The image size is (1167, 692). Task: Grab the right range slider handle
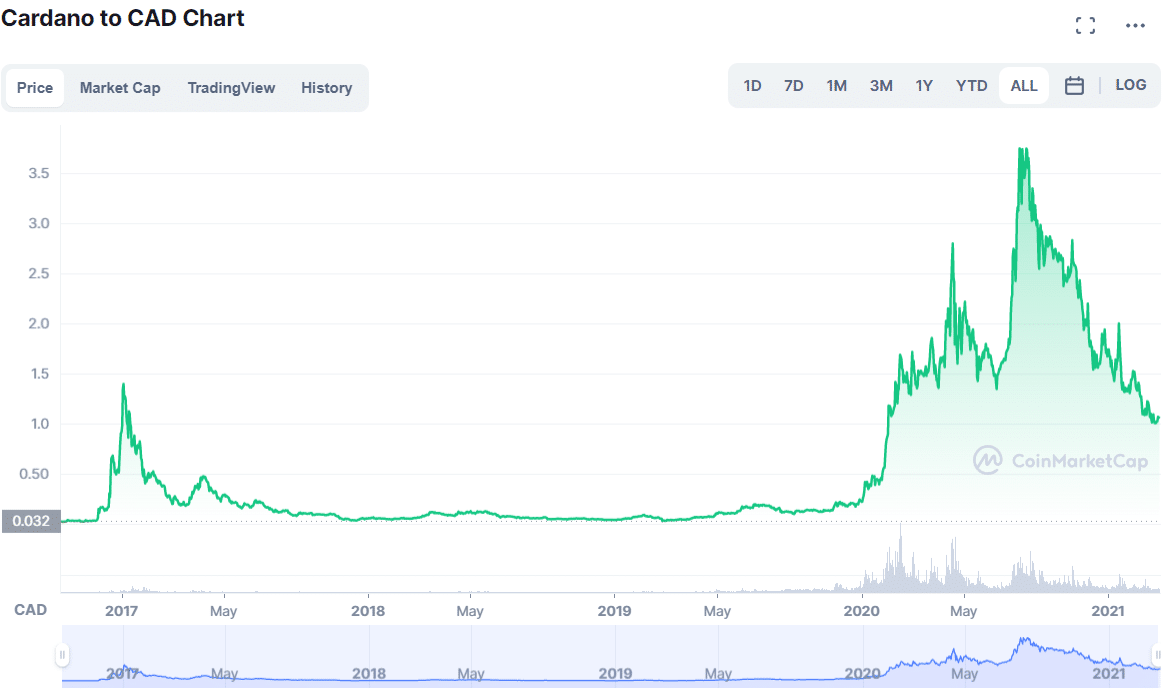pyautogui.click(x=1157, y=655)
